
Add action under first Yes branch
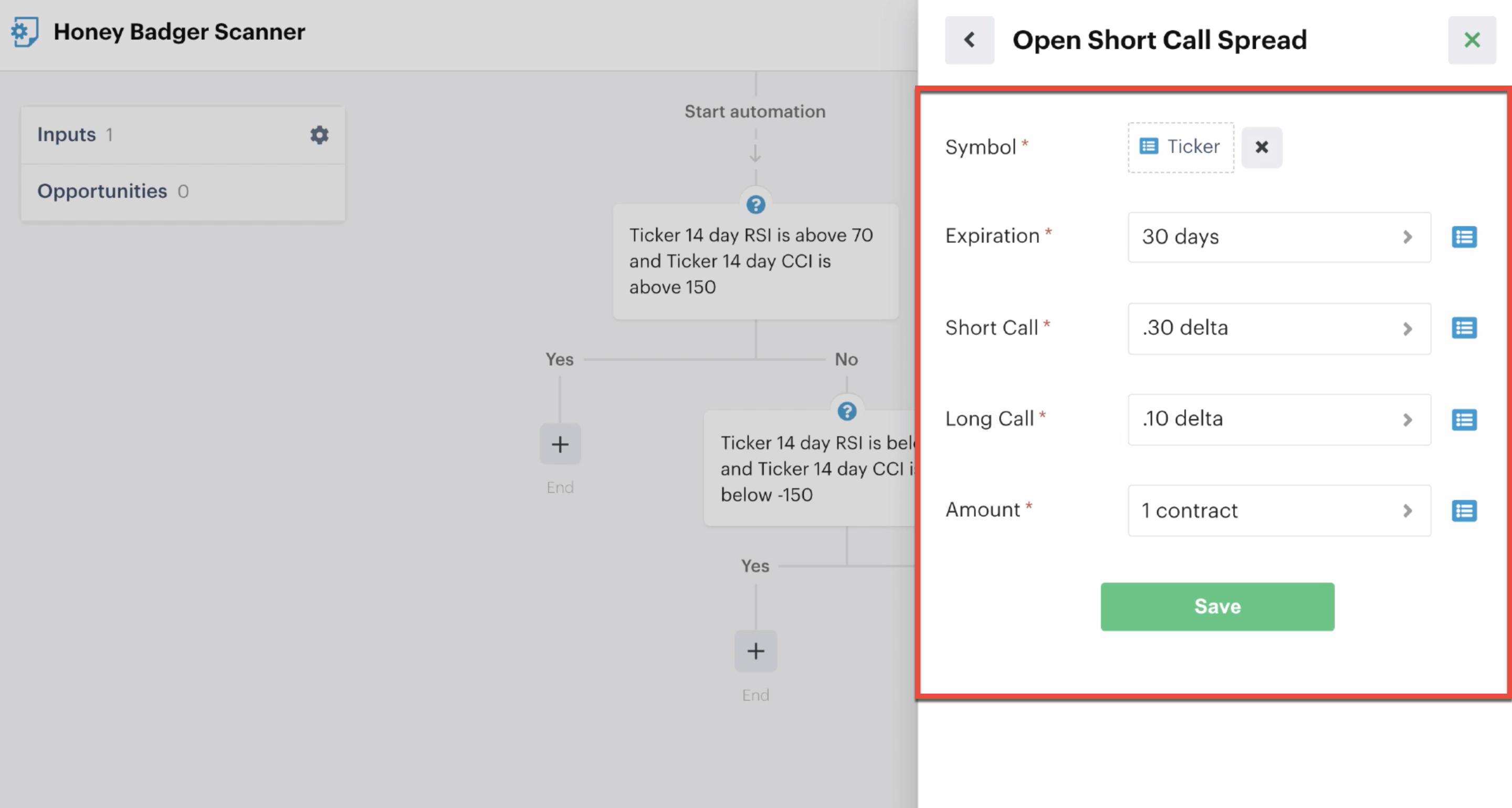tap(560, 444)
